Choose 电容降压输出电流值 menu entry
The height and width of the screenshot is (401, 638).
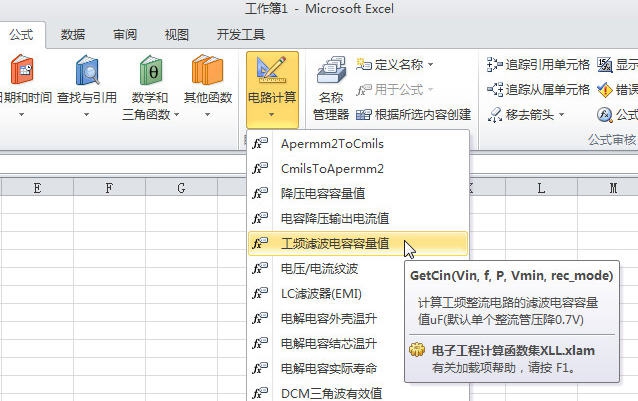[358, 218]
